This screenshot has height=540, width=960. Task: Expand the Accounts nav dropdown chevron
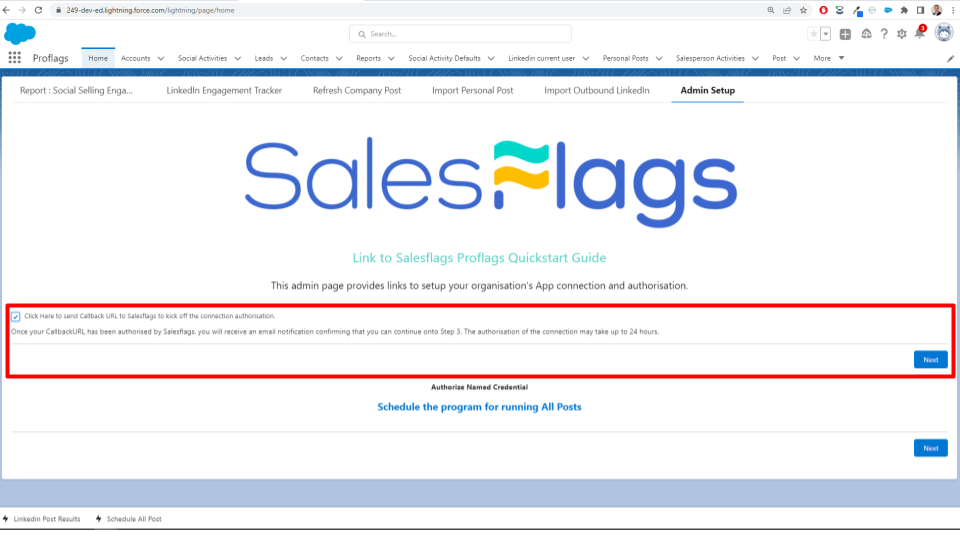click(160, 59)
